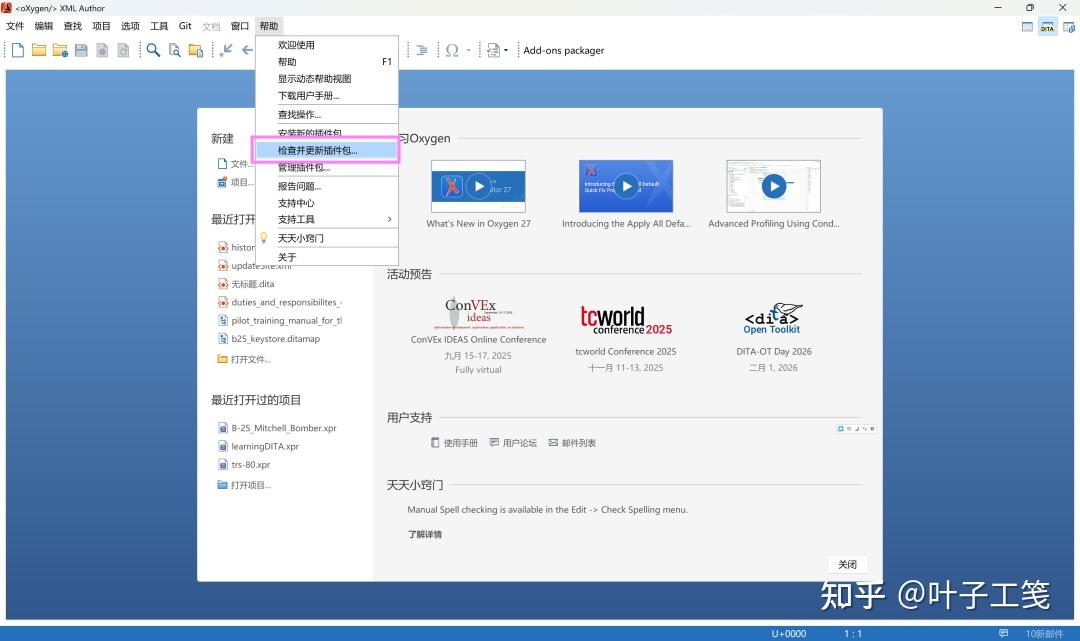Open tcworld conference 2025 logo
The height and width of the screenshot is (641, 1080).
[x=626, y=320]
